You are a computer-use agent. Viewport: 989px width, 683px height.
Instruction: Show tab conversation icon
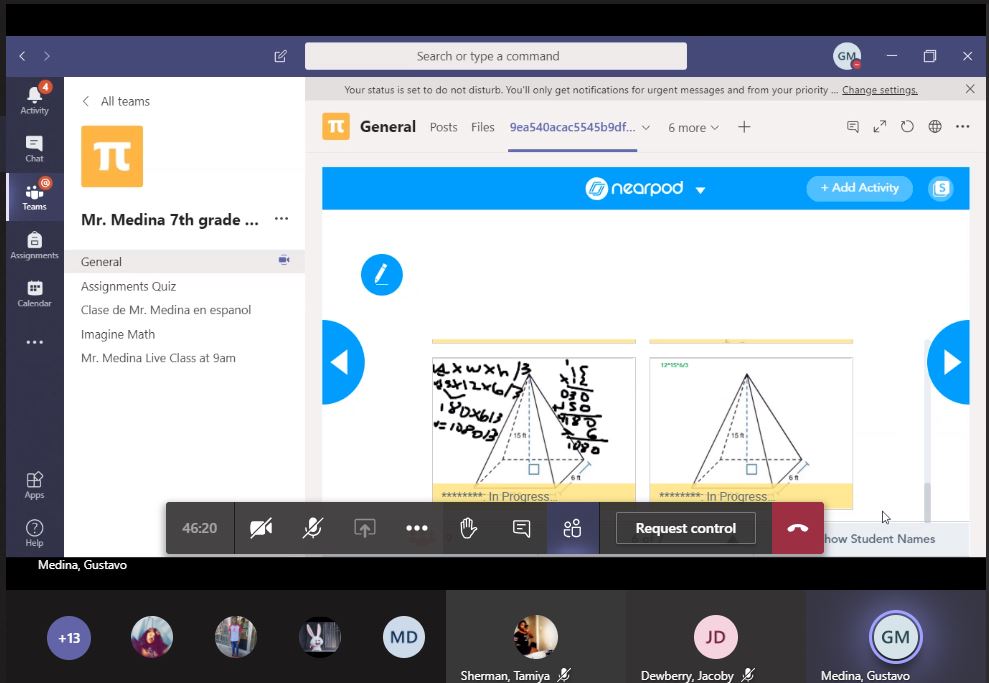[853, 127]
